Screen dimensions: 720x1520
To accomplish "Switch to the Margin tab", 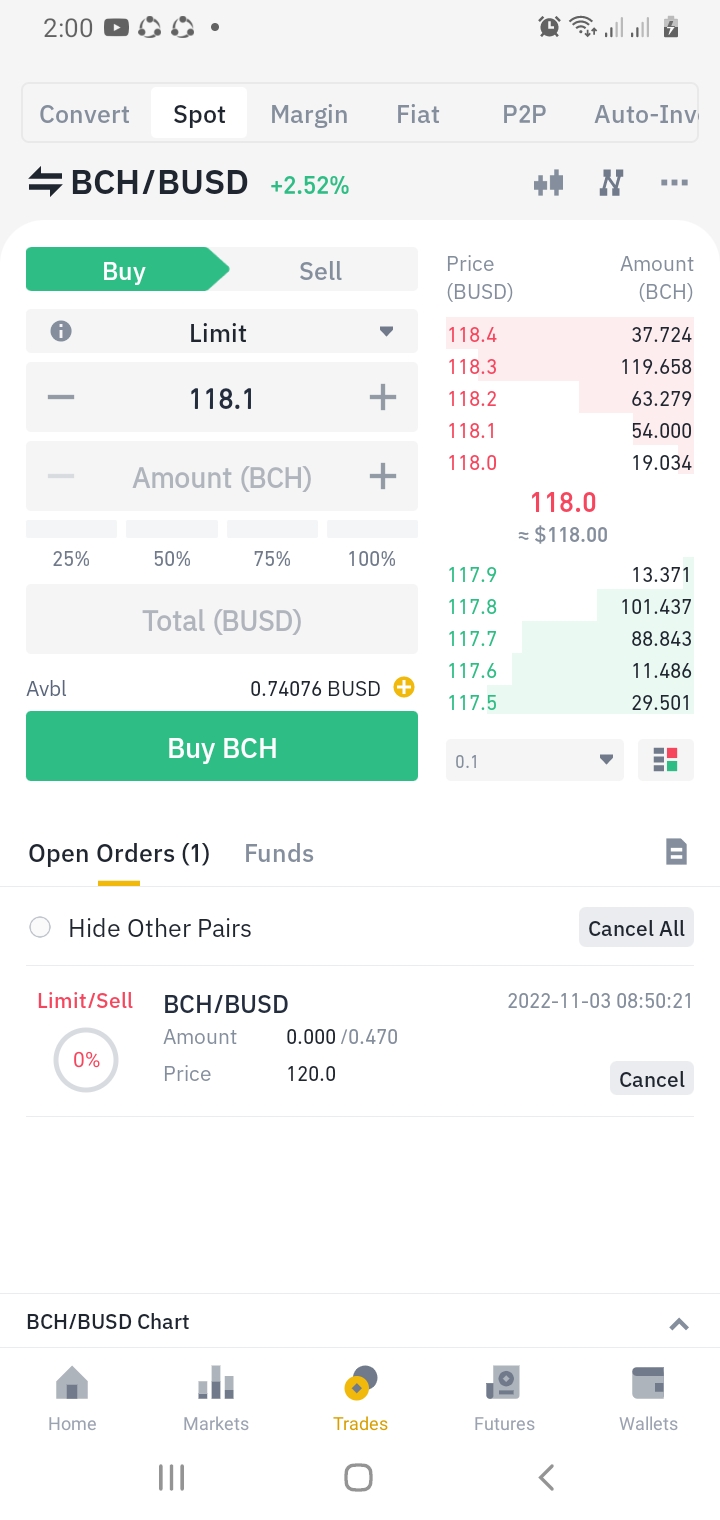I will tap(309, 114).
